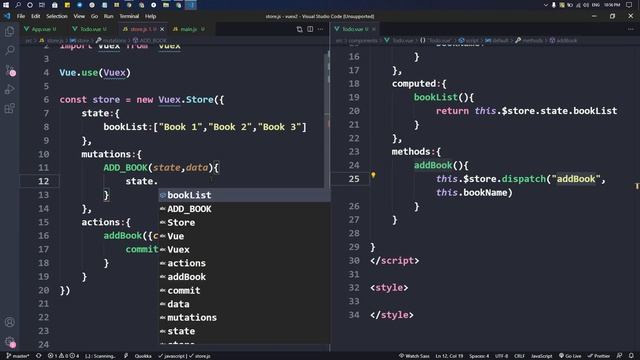This screenshot has width=640, height=360.
Task: Open the Explorer view in activity bar
Action: 10,31
